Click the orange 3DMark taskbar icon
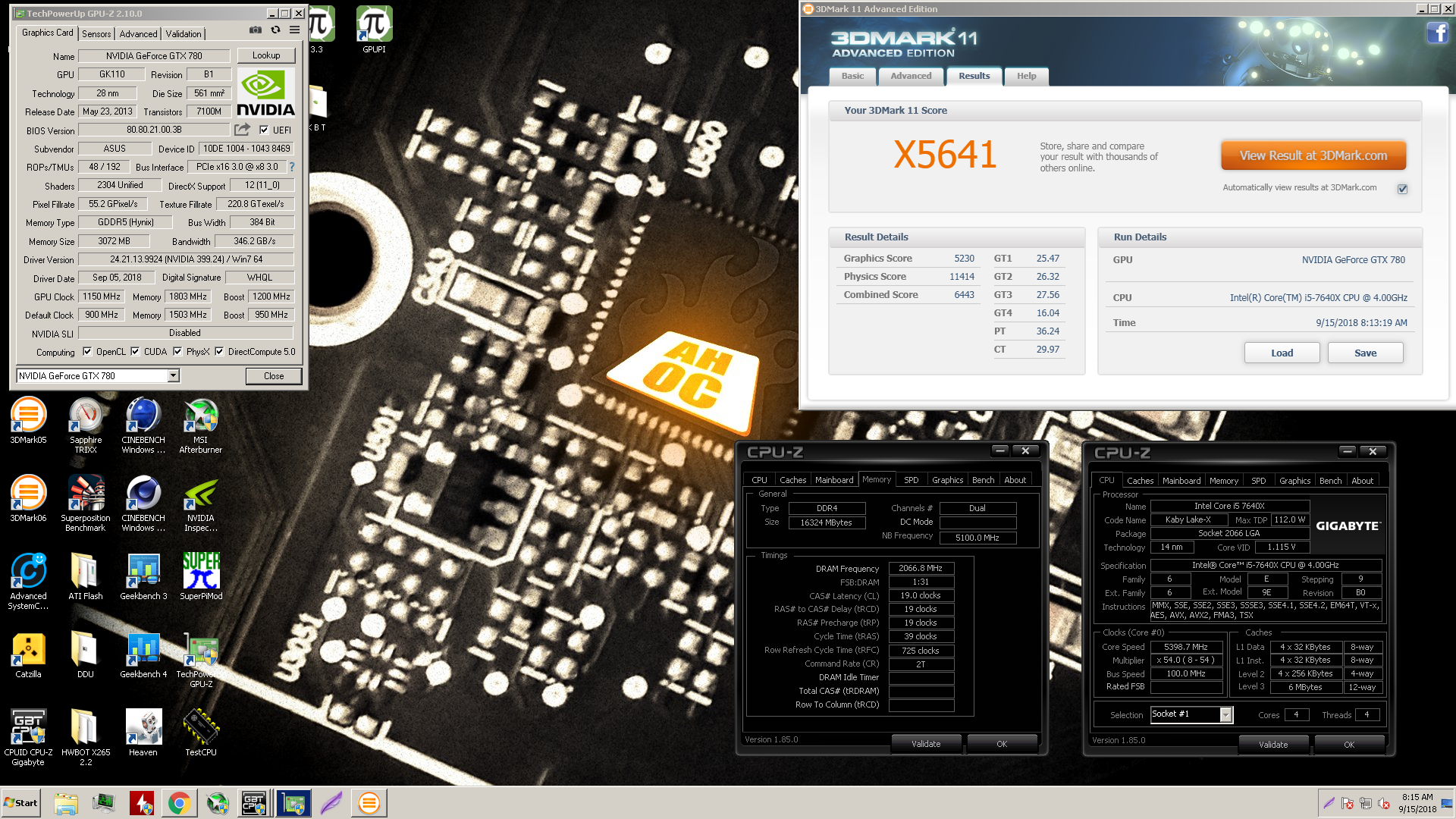Viewport: 1456px width, 819px height. [369, 803]
